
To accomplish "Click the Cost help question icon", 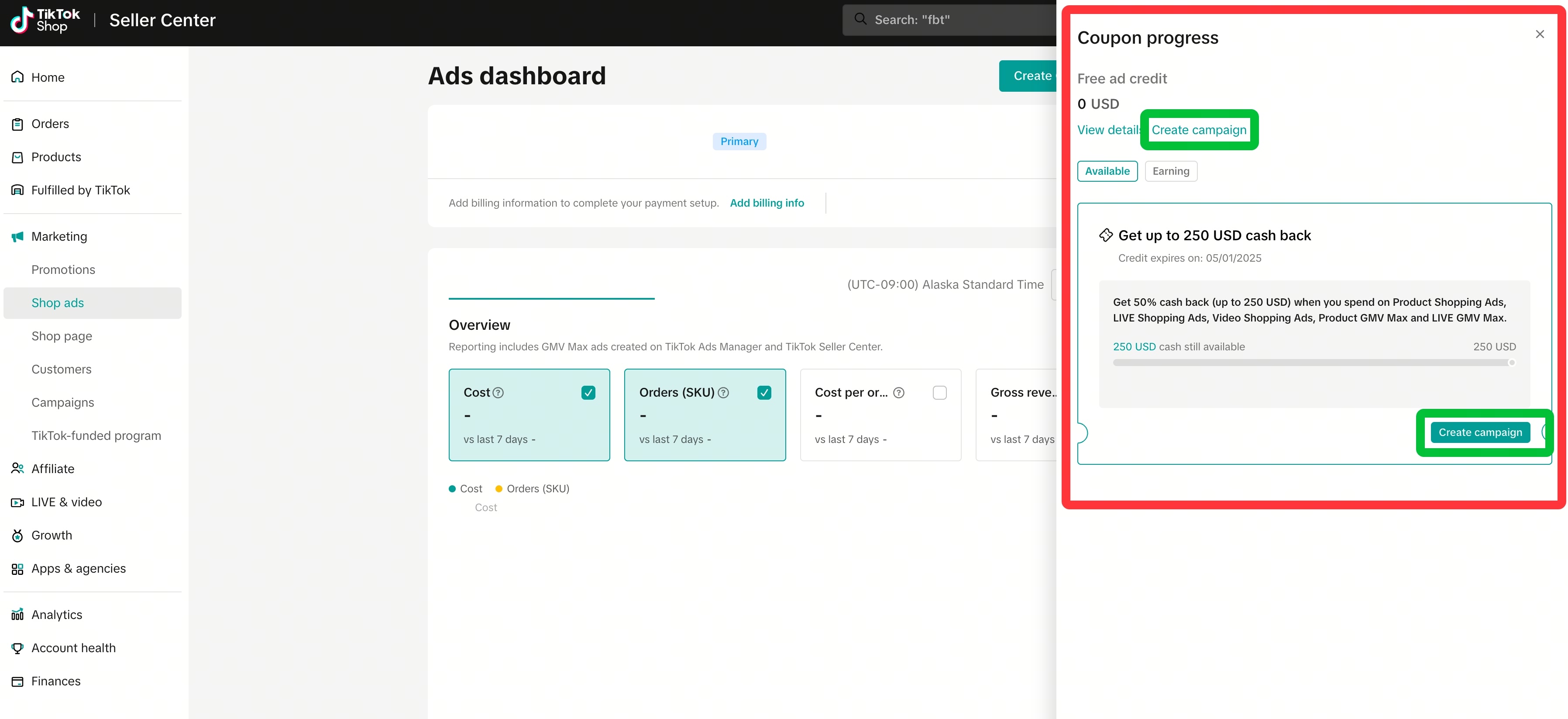I will 498,393.
